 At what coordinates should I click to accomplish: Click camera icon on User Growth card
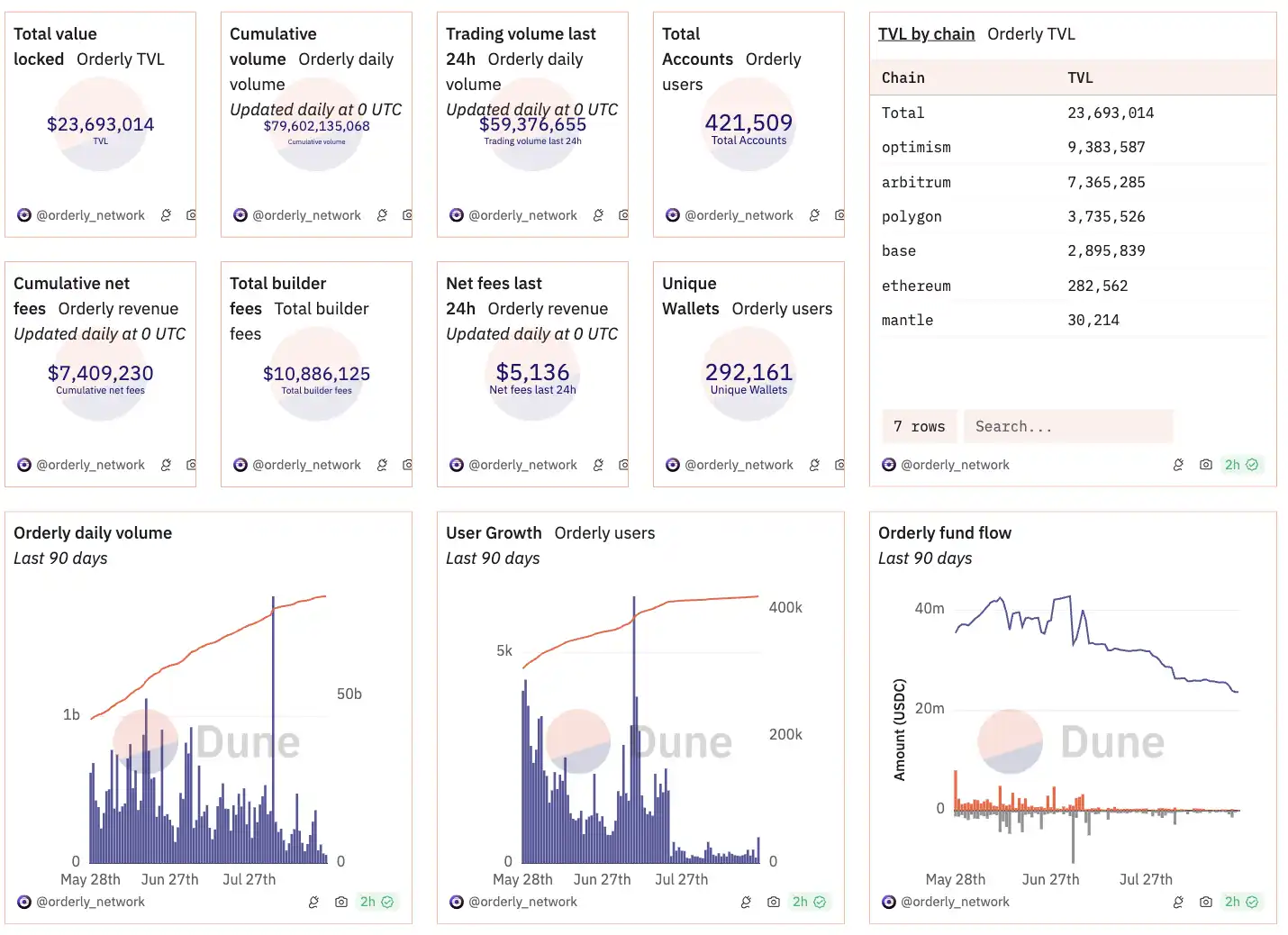(x=773, y=902)
